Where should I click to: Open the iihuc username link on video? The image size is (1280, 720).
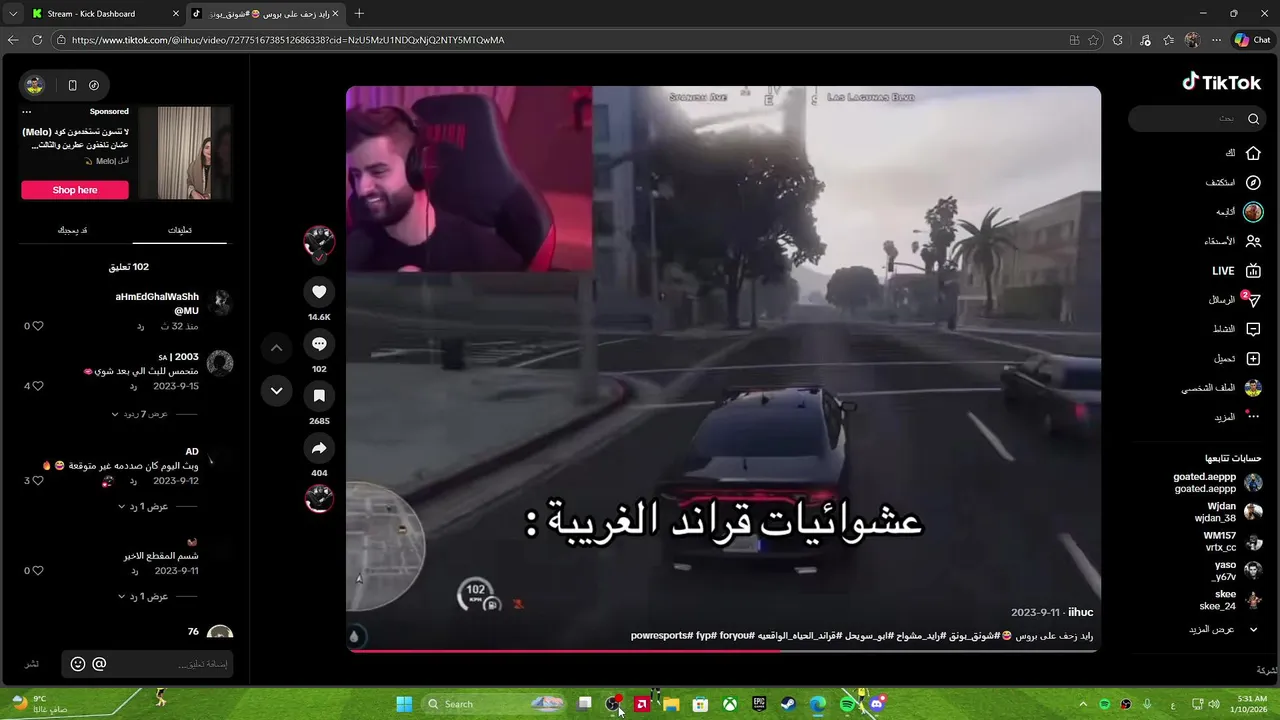[1080, 612]
